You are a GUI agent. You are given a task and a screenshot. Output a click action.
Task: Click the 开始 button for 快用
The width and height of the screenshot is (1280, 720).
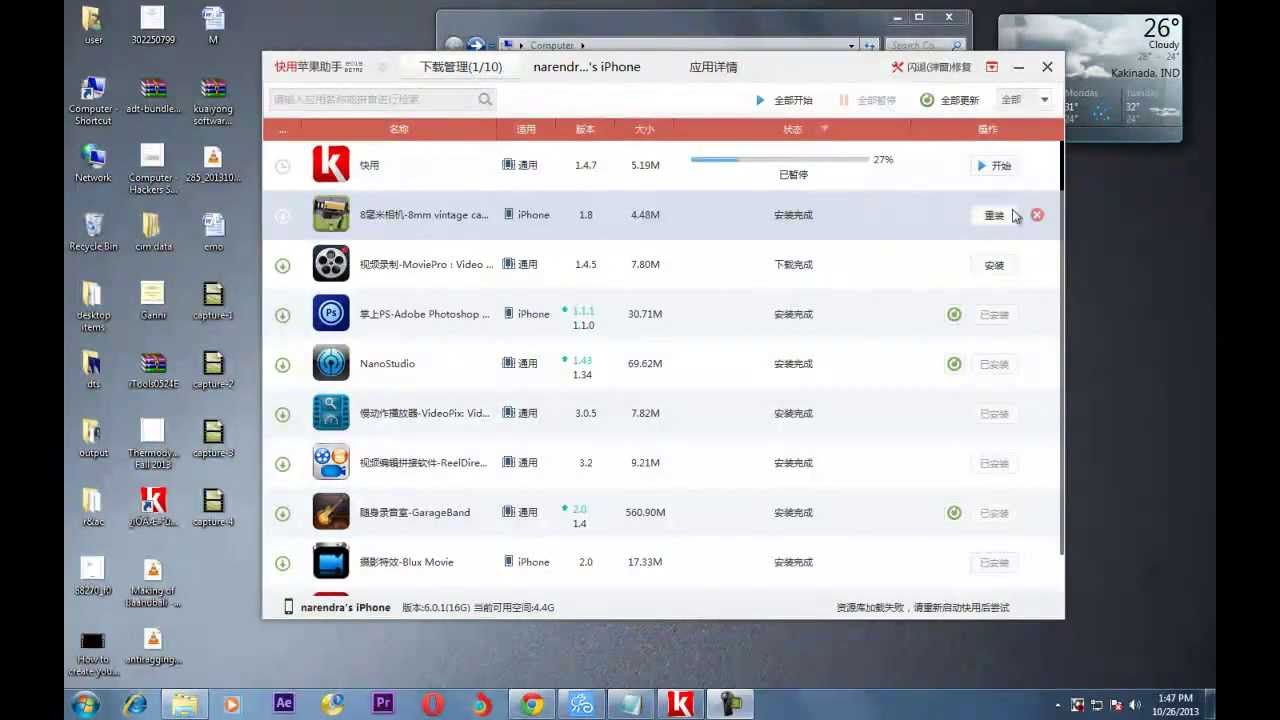pyautogui.click(x=994, y=166)
